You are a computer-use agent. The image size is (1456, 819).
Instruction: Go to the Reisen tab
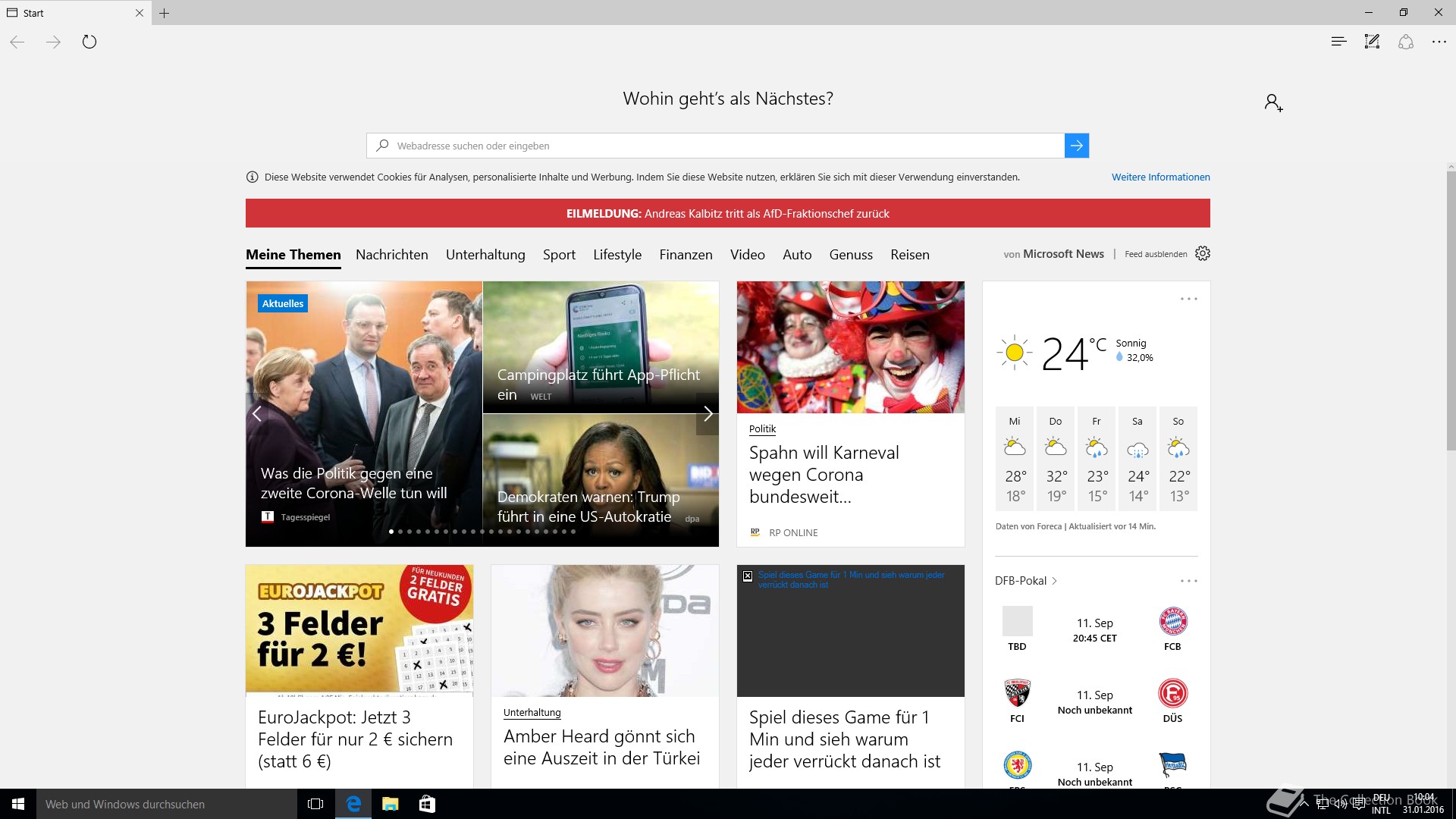click(910, 255)
